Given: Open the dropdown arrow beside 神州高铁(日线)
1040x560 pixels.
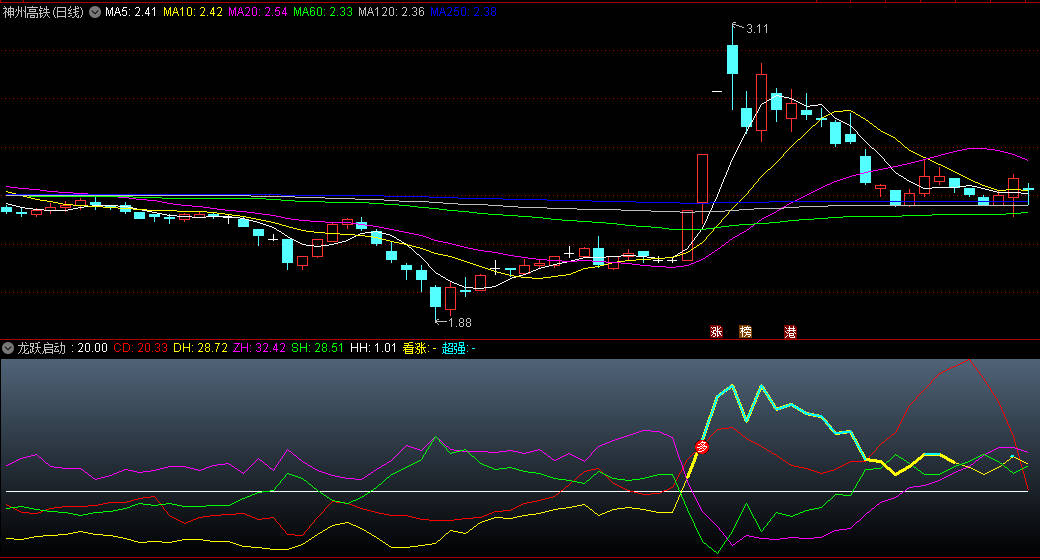Looking at the screenshot, I should (x=95, y=12).
